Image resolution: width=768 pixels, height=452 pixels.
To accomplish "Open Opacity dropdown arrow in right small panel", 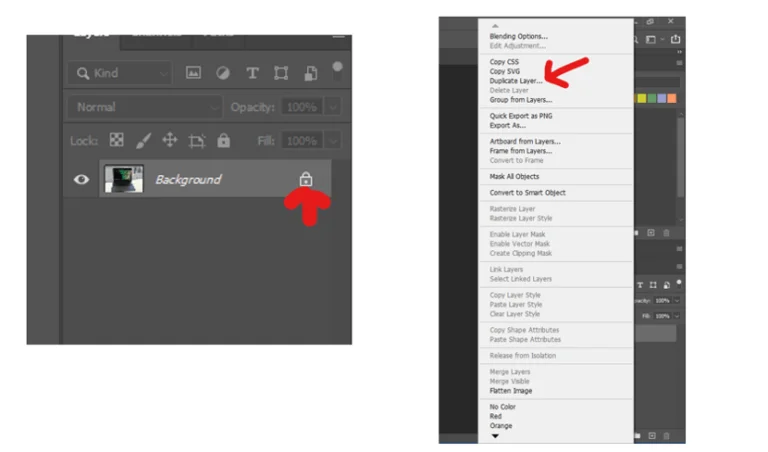I will 677,301.
